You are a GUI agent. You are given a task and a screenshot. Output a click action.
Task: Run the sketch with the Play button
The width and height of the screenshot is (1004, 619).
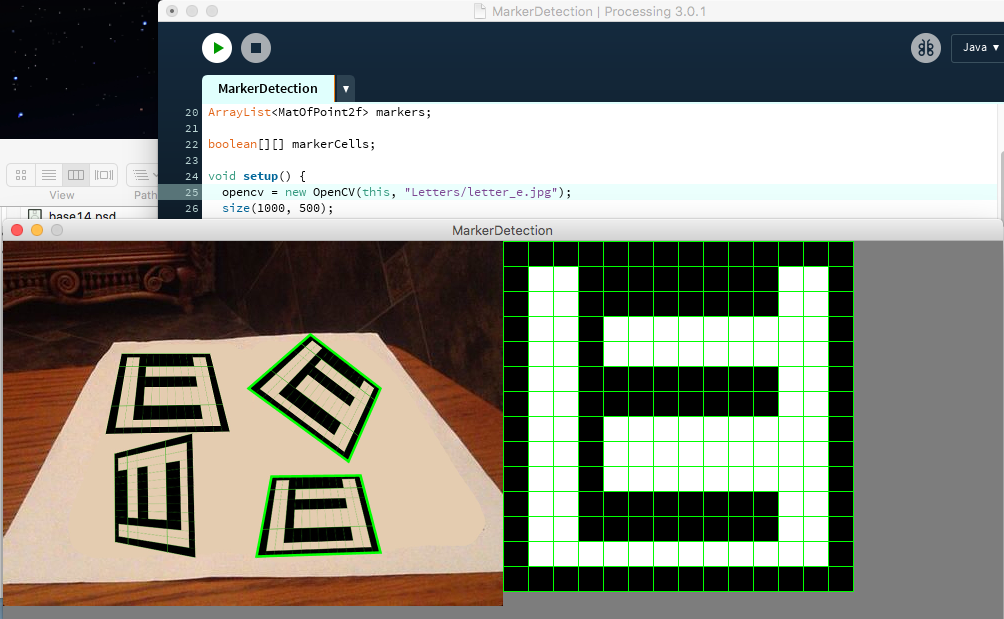click(217, 48)
